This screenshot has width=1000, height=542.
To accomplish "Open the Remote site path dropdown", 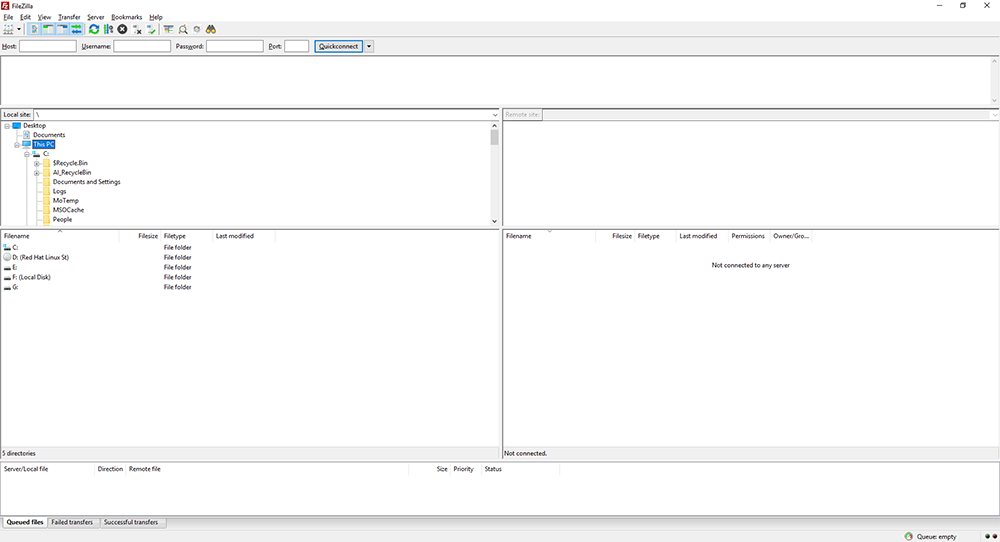I will (994, 115).
